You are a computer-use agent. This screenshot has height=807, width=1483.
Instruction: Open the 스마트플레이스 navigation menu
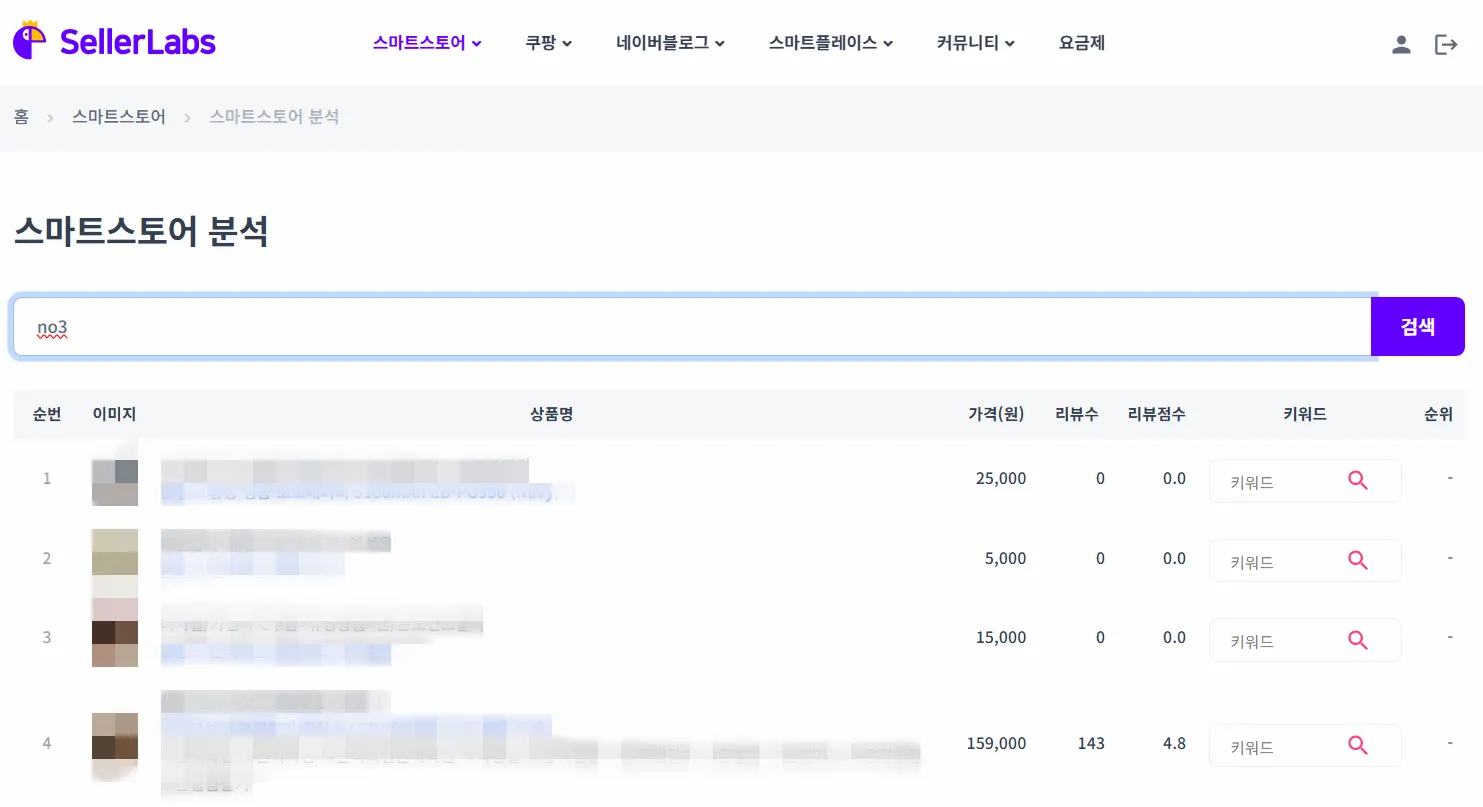coord(830,43)
